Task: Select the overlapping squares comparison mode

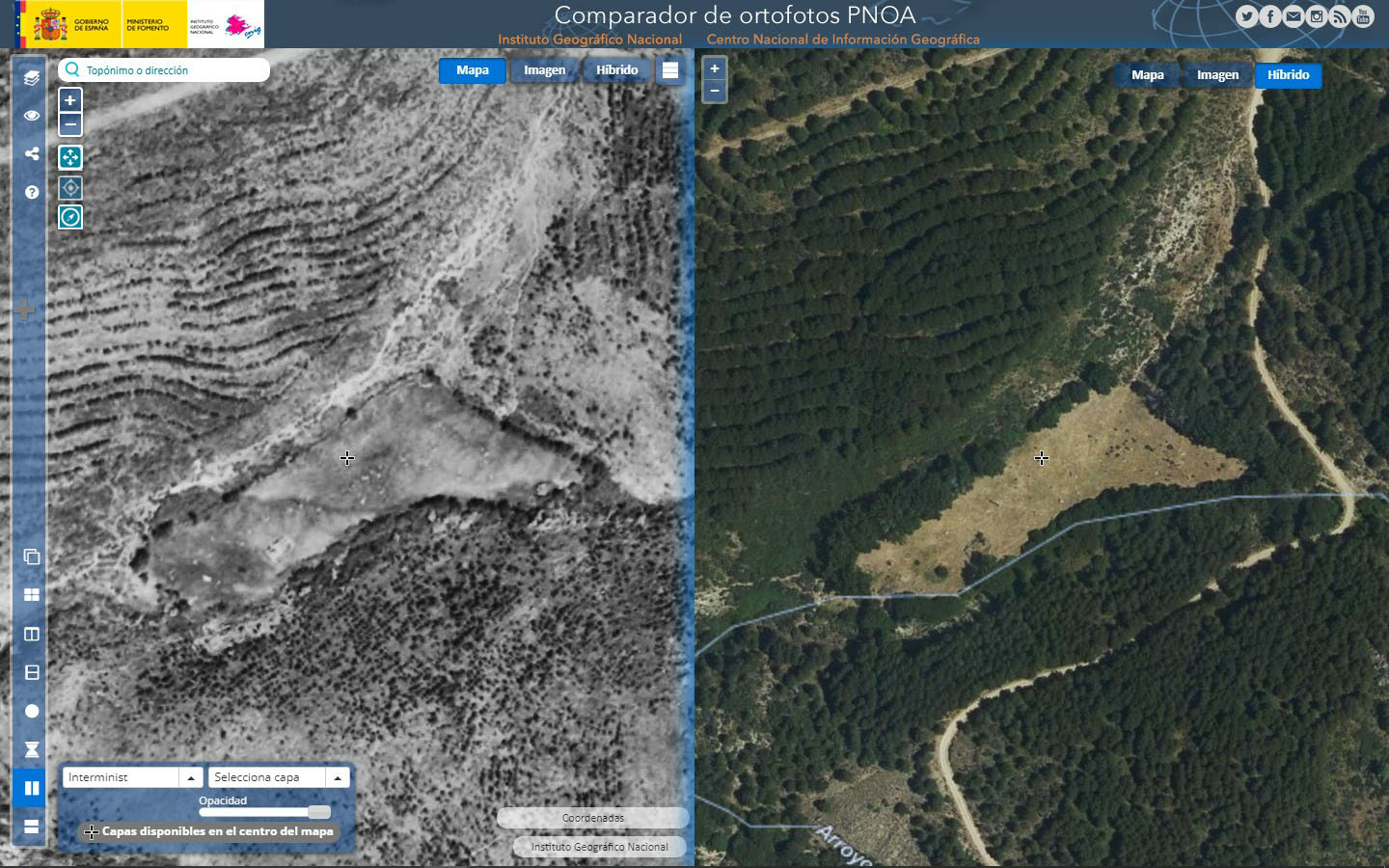Action: [32, 556]
